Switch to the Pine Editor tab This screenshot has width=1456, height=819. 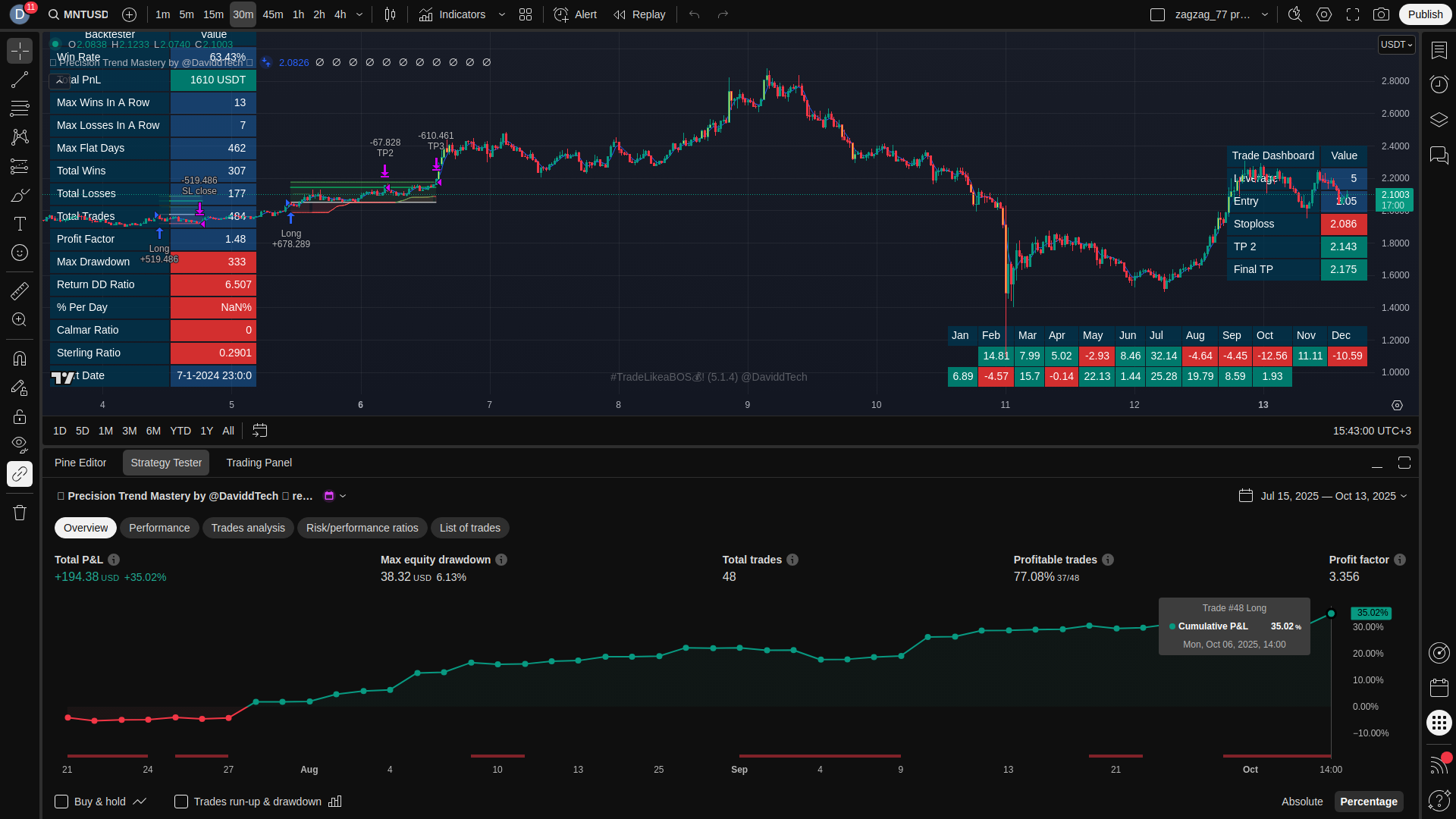80,463
